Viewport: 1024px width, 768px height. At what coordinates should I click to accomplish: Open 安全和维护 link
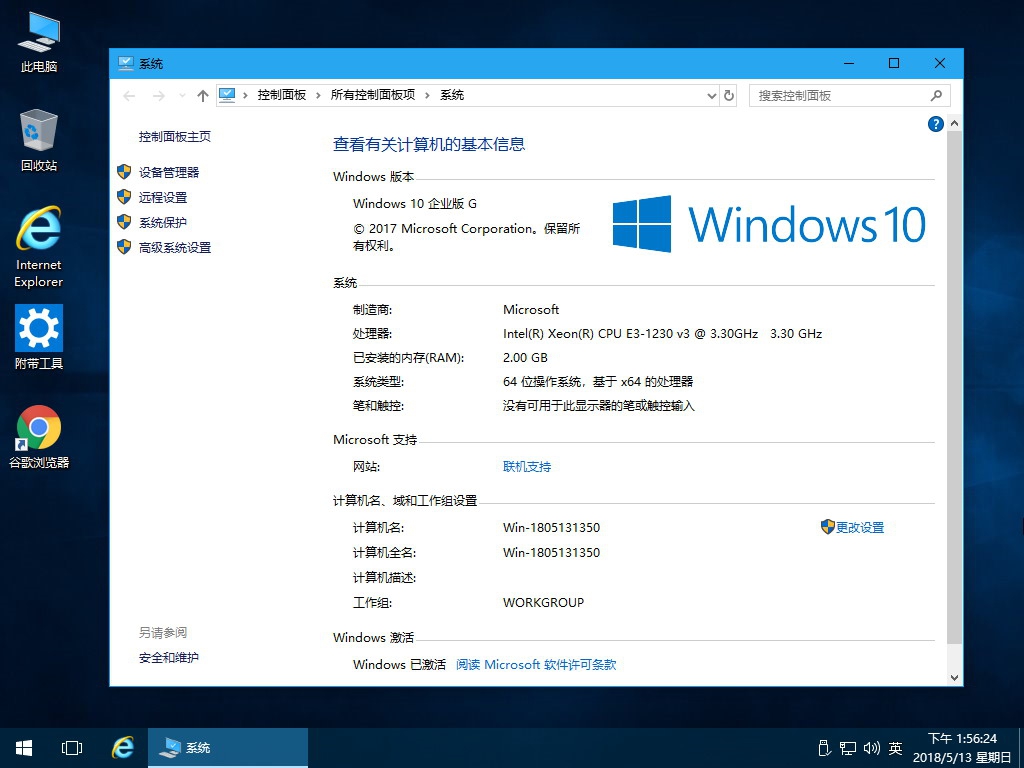click(x=168, y=658)
